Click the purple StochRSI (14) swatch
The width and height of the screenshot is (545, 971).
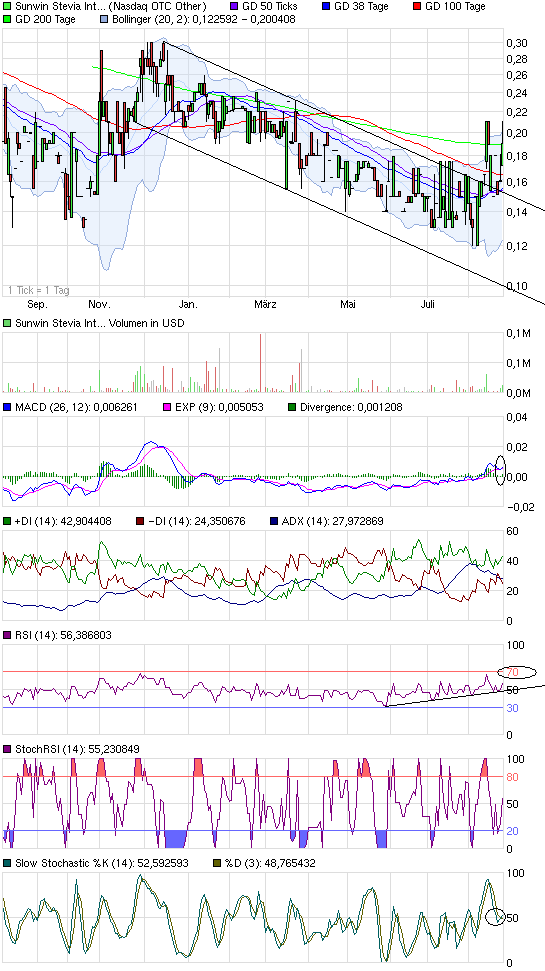pyautogui.click(x=7, y=749)
